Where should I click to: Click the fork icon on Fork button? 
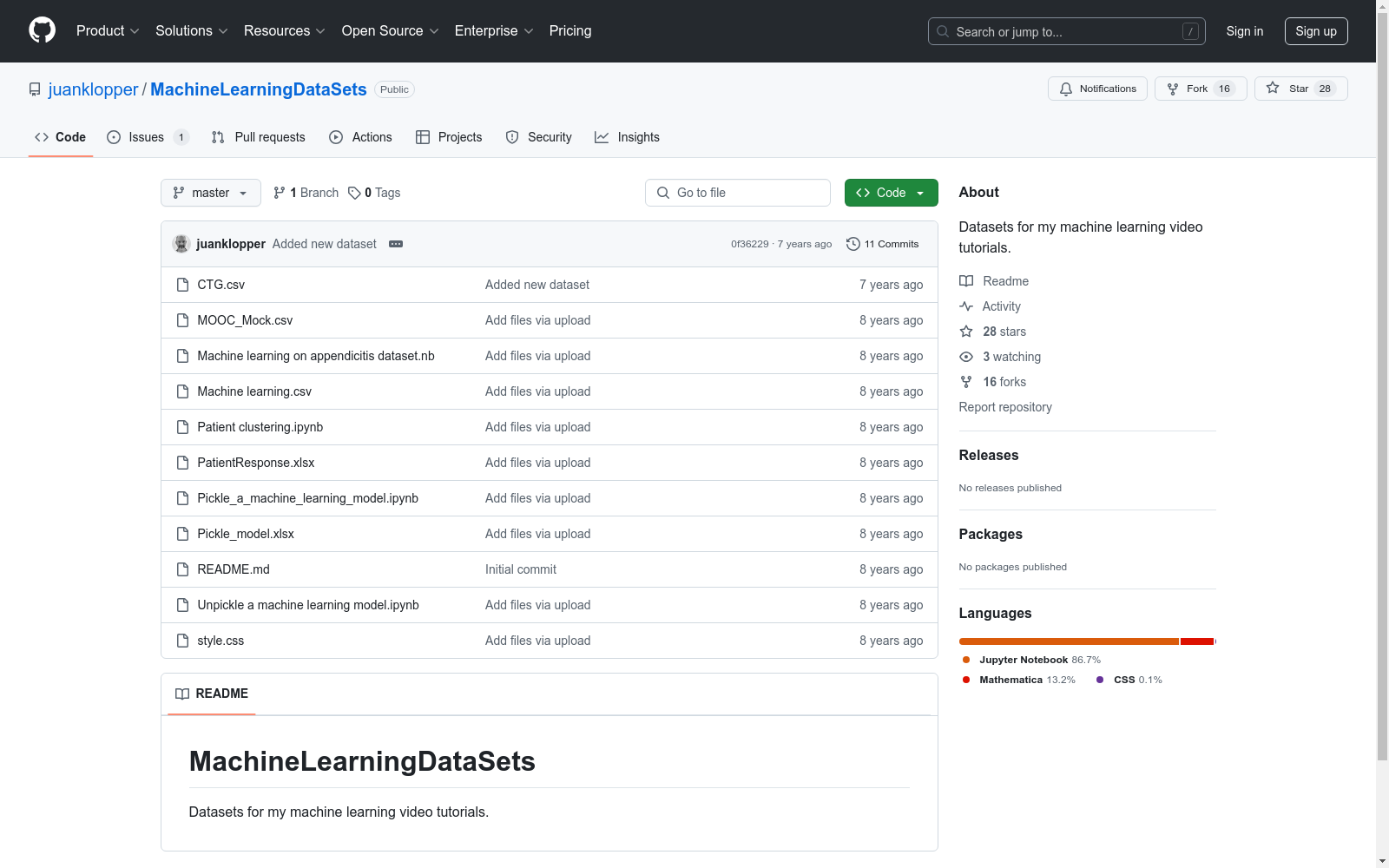pos(1173,89)
